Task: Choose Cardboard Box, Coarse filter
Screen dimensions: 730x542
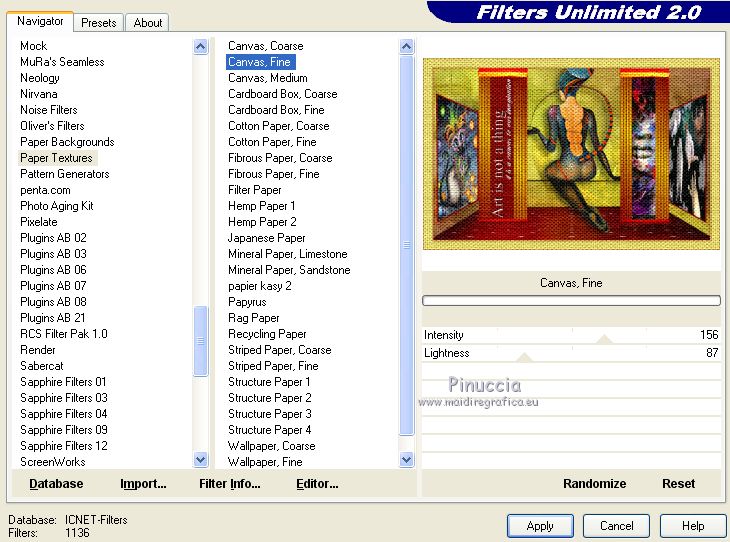Action: click(x=283, y=94)
